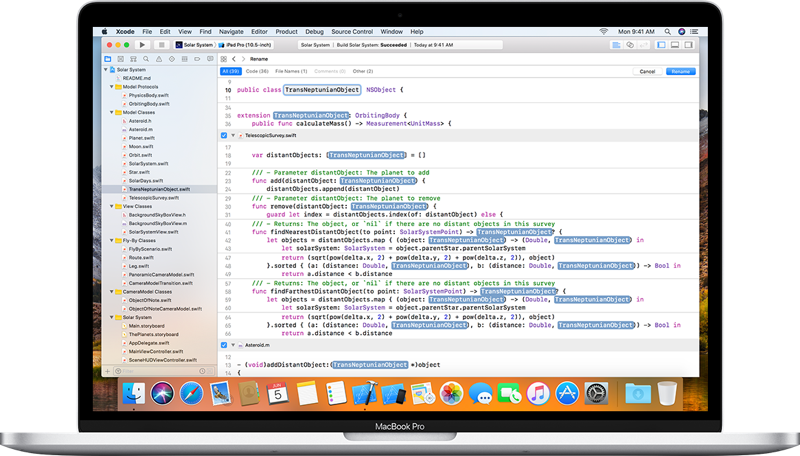Open the App Store Dock icon
This screenshot has height=456, width=800.
coord(569,393)
